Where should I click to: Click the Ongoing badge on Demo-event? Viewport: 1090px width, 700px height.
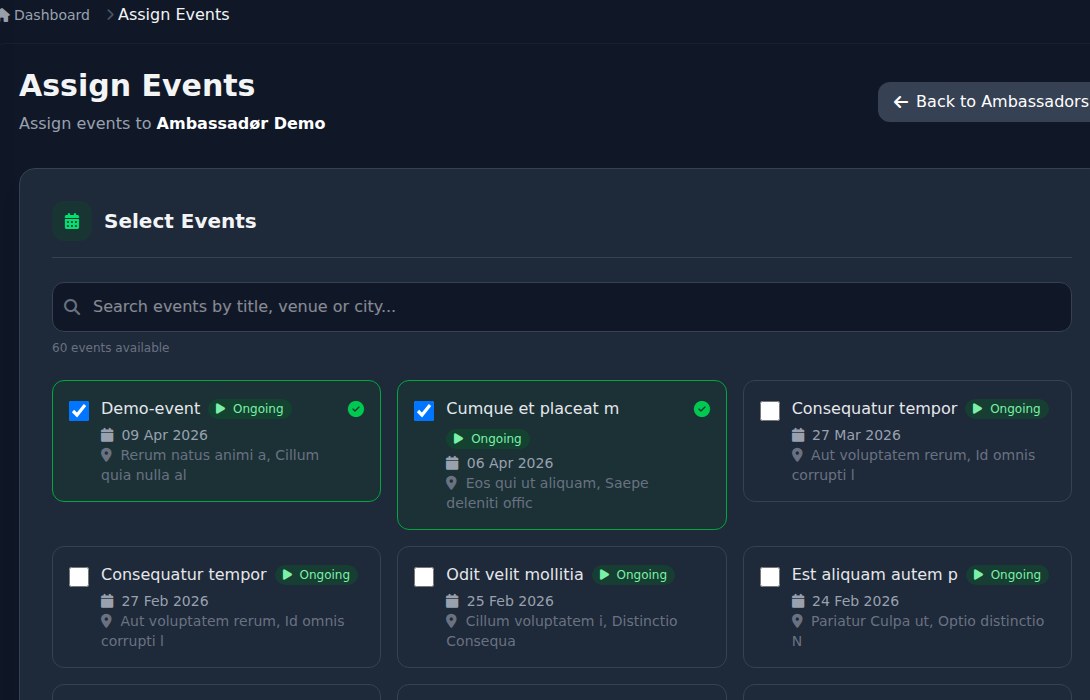coord(250,409)
